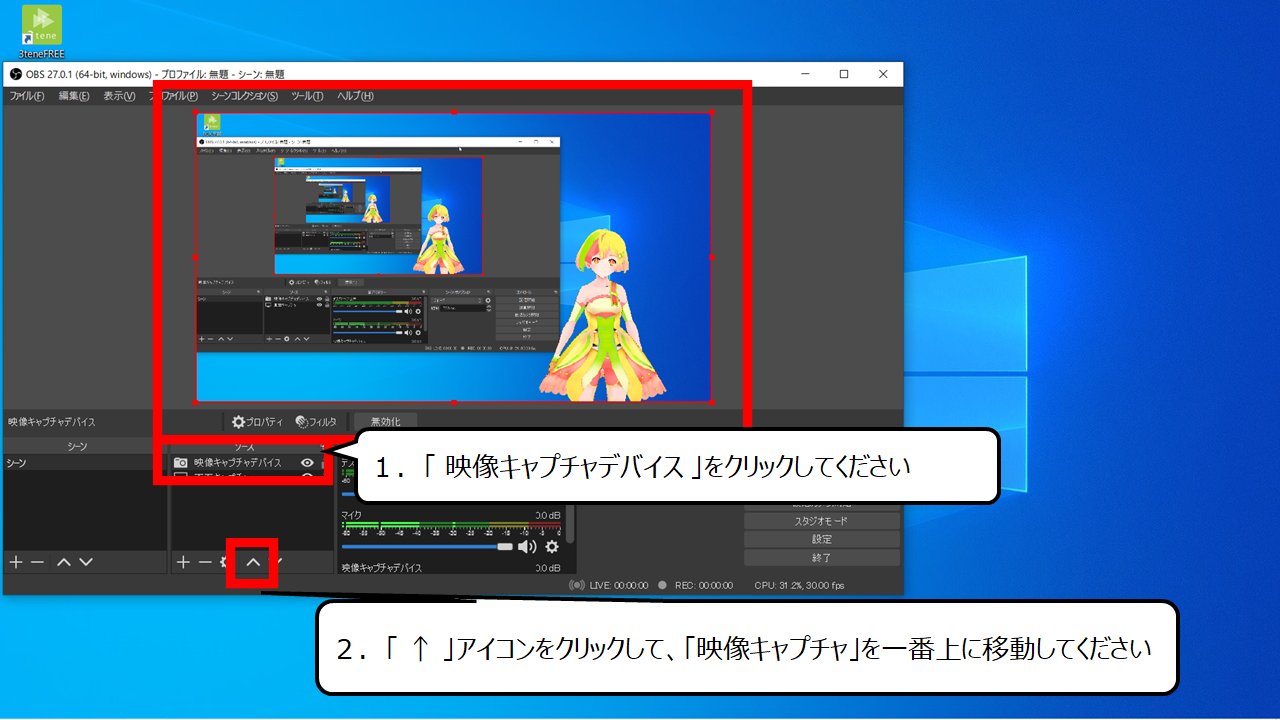Open the 設定 button in controls

point(822,539)
